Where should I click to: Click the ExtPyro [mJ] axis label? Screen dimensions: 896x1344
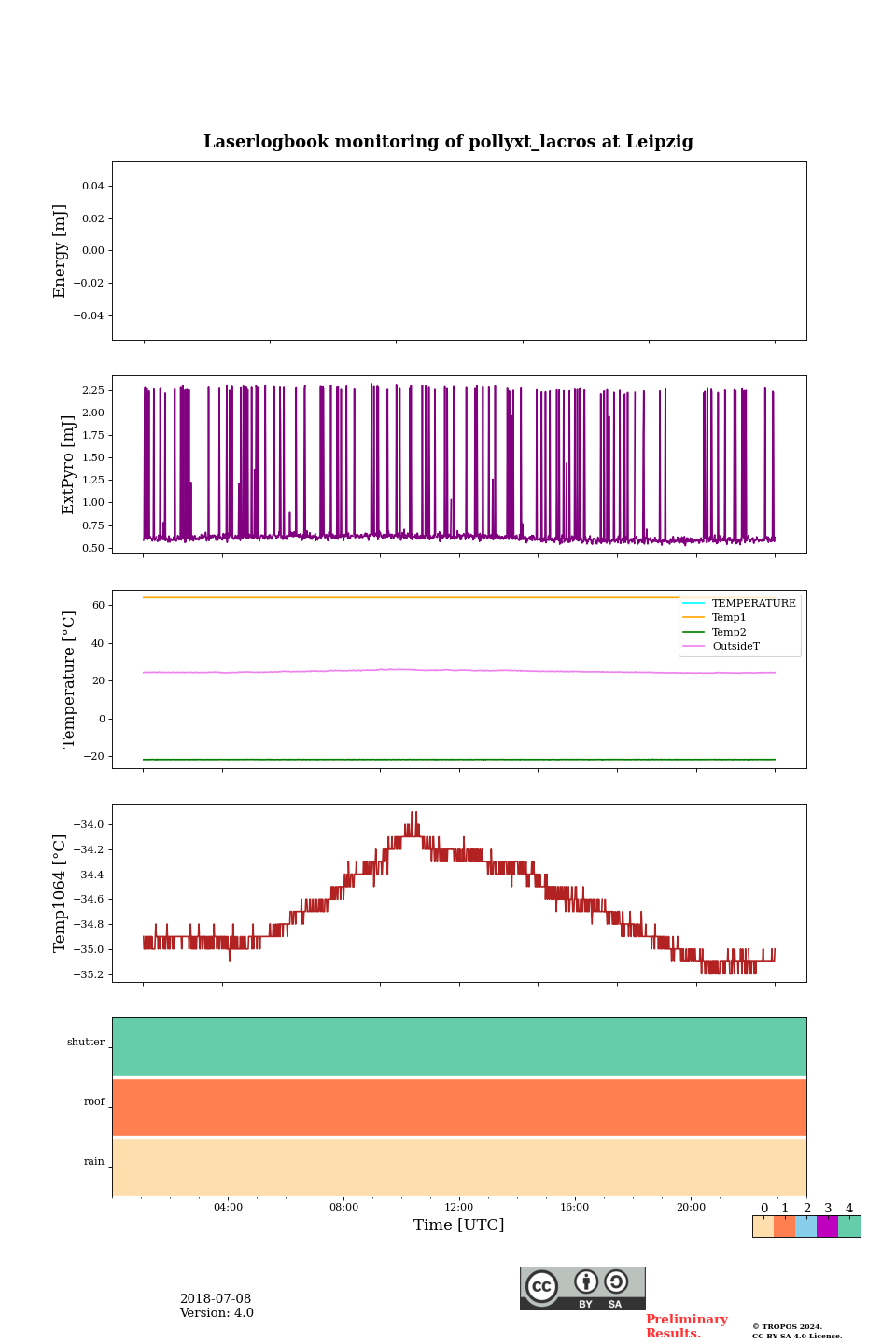(x=68, y=465)
